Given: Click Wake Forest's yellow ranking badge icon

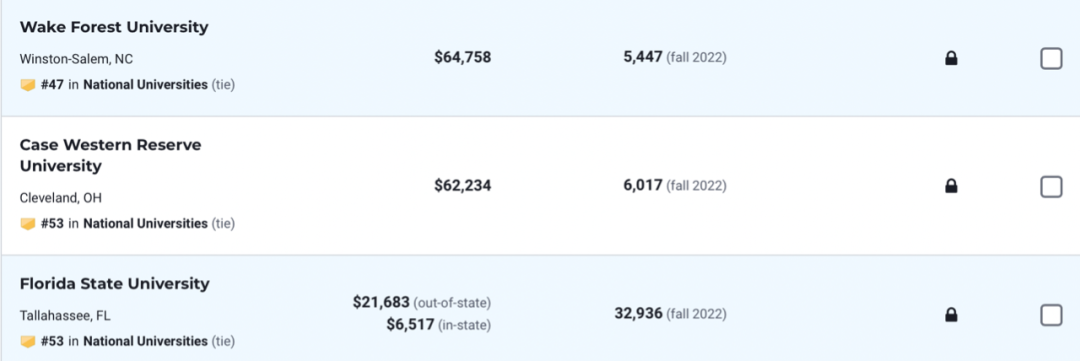Looking at the screenshot, I should pos(28,85).
